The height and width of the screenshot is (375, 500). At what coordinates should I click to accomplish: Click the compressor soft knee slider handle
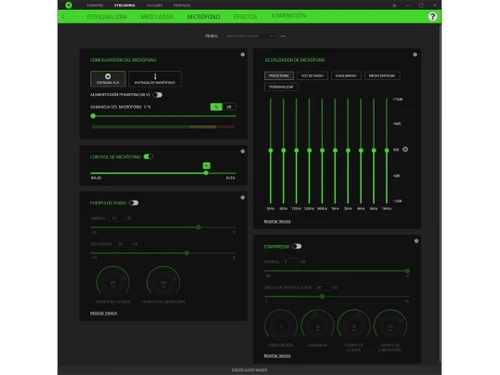(x=322, y=296)
